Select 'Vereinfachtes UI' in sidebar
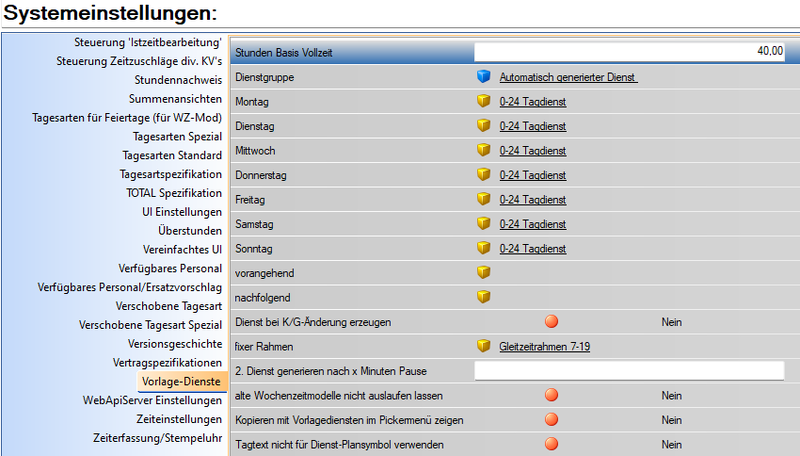This screenshot has width=800, height=456. [182, 250]
